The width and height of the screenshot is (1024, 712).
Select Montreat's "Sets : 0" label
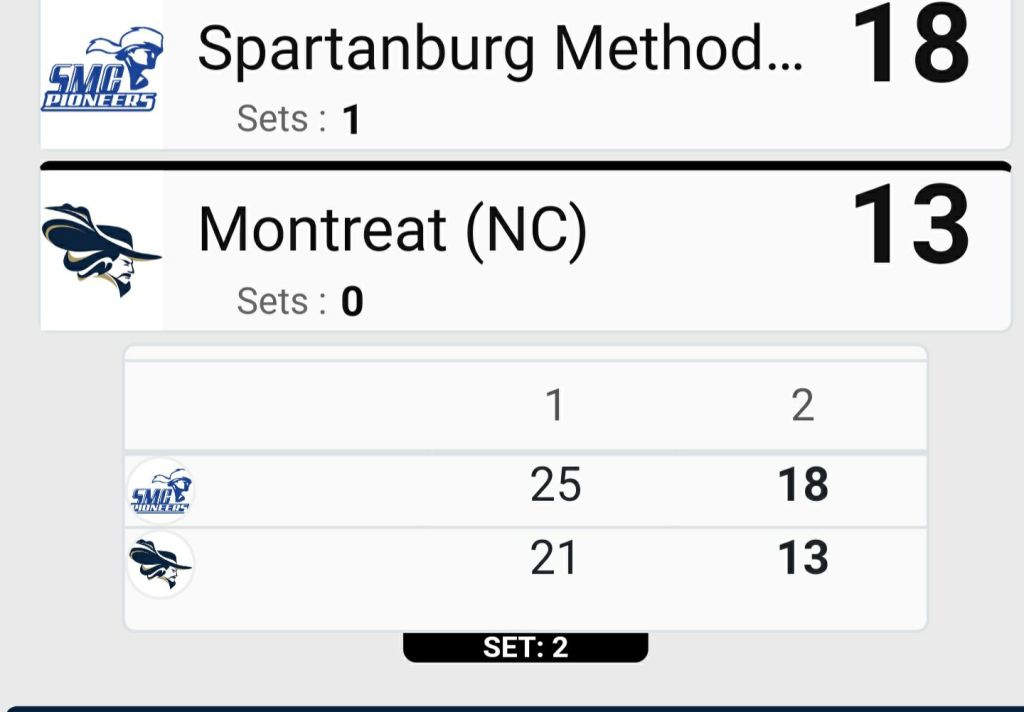(x=299, y=301)
